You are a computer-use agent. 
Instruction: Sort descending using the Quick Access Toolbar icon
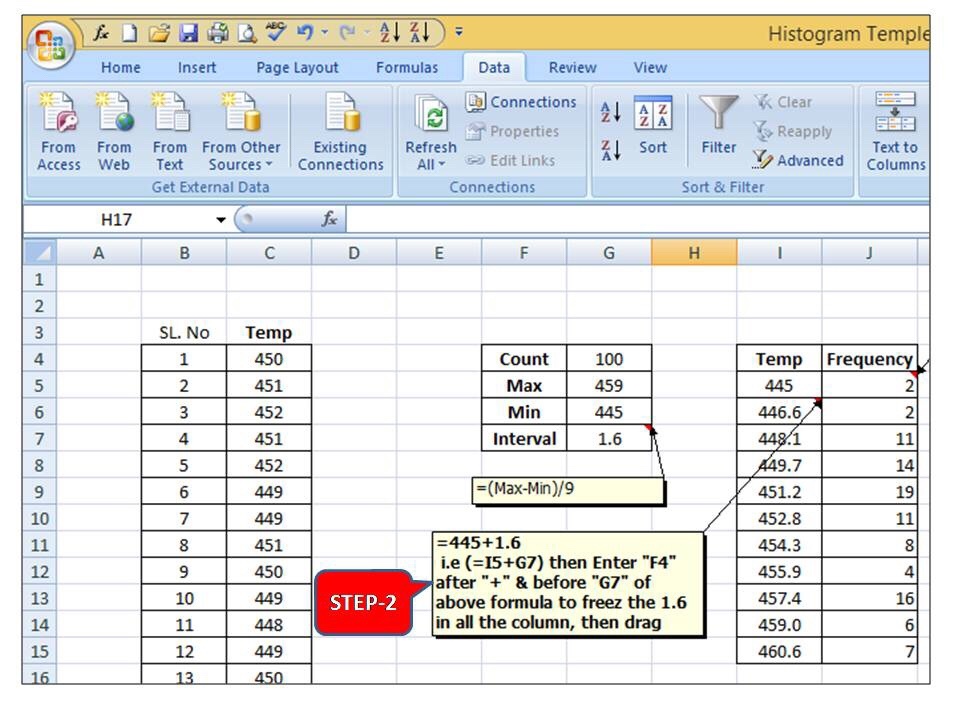[x=420, y=32]
